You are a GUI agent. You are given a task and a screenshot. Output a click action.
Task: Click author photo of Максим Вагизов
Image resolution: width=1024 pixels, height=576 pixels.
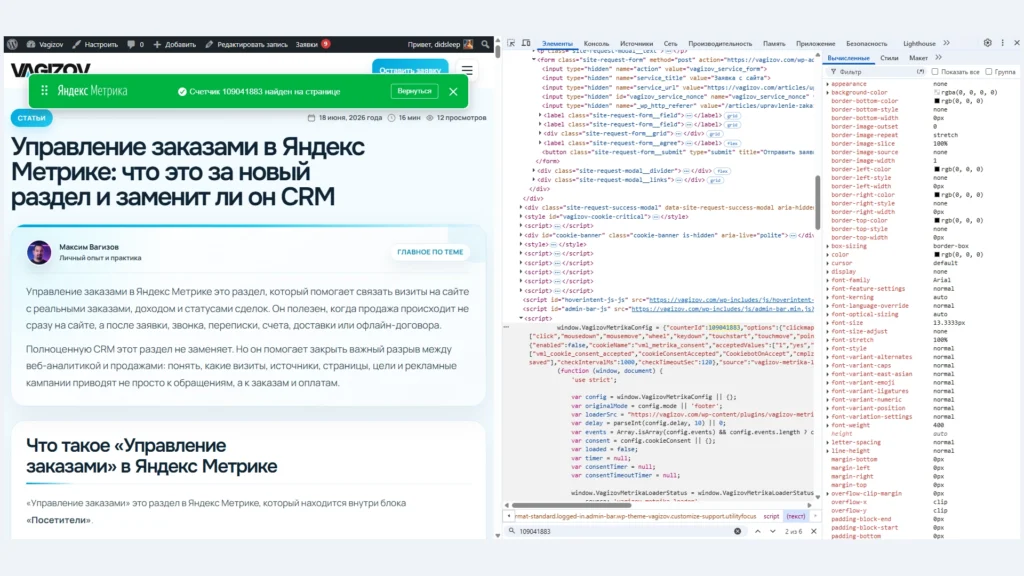tap(39, 252)
